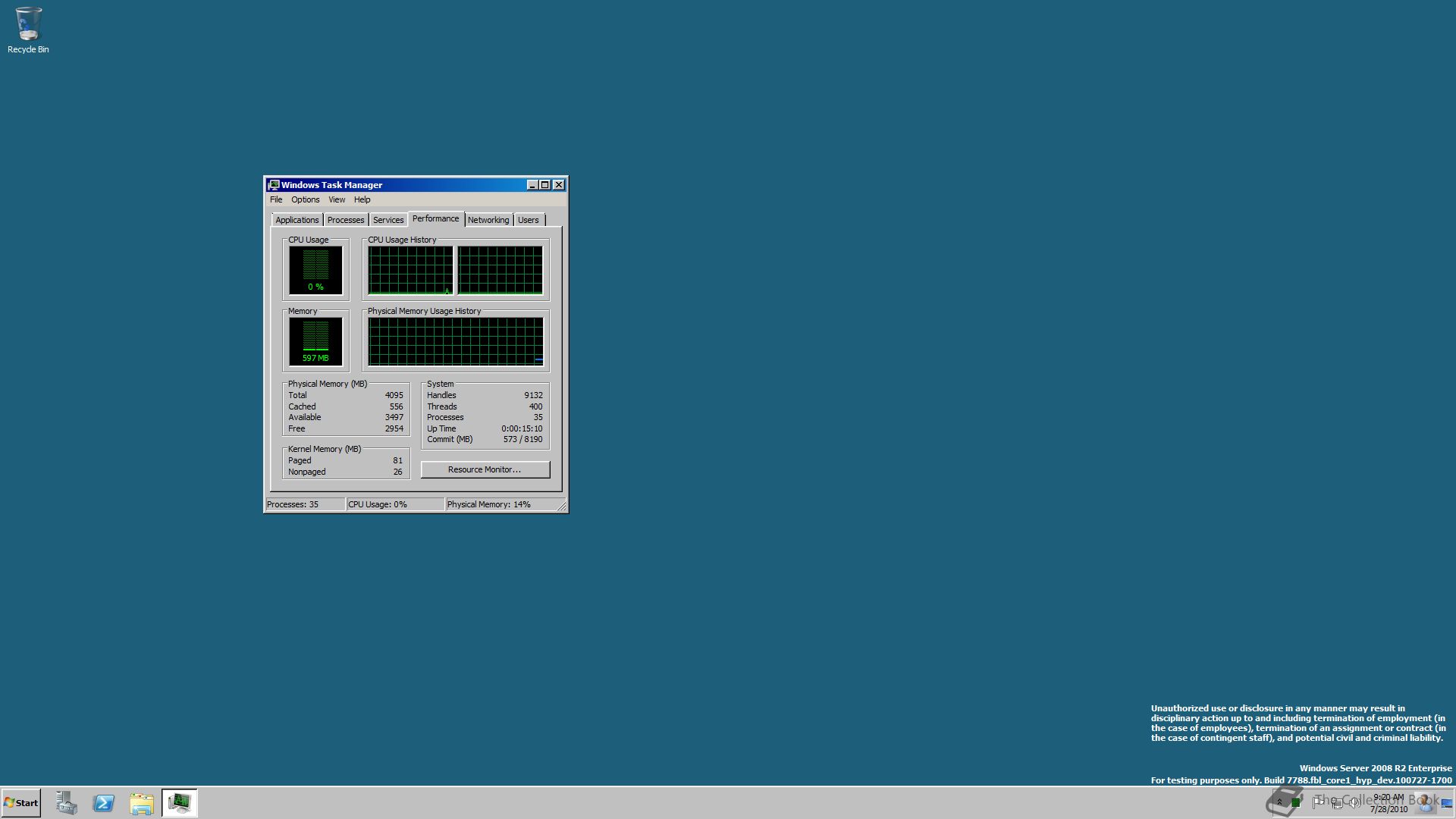Click the second CPU Usage History graph
Image resolution: width=1456 pixels, height=819 pixels.
click(500, 270)
